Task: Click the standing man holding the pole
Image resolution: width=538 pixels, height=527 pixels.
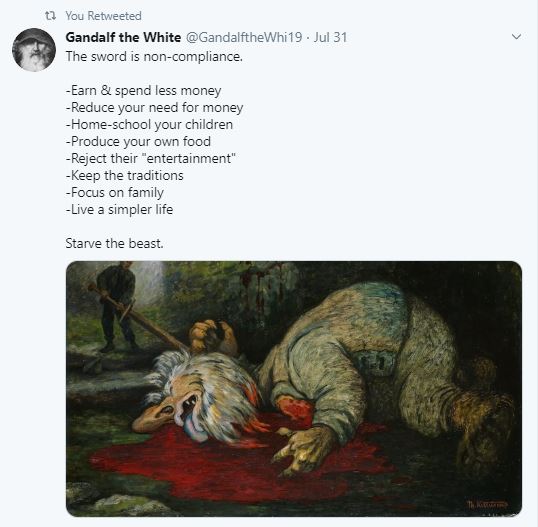Action: [x=116, y=306]
